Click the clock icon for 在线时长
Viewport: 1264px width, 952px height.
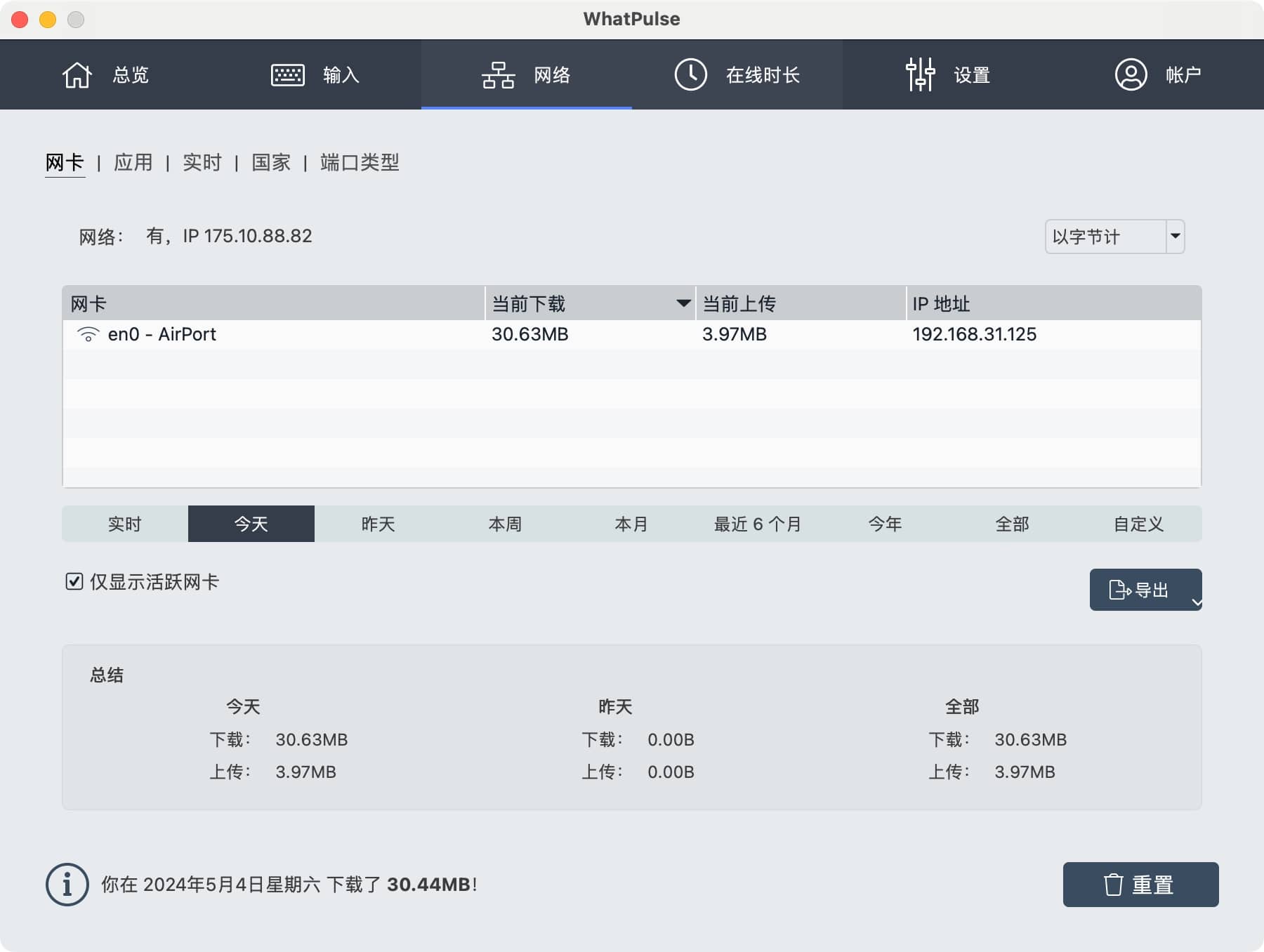point(690,74)
